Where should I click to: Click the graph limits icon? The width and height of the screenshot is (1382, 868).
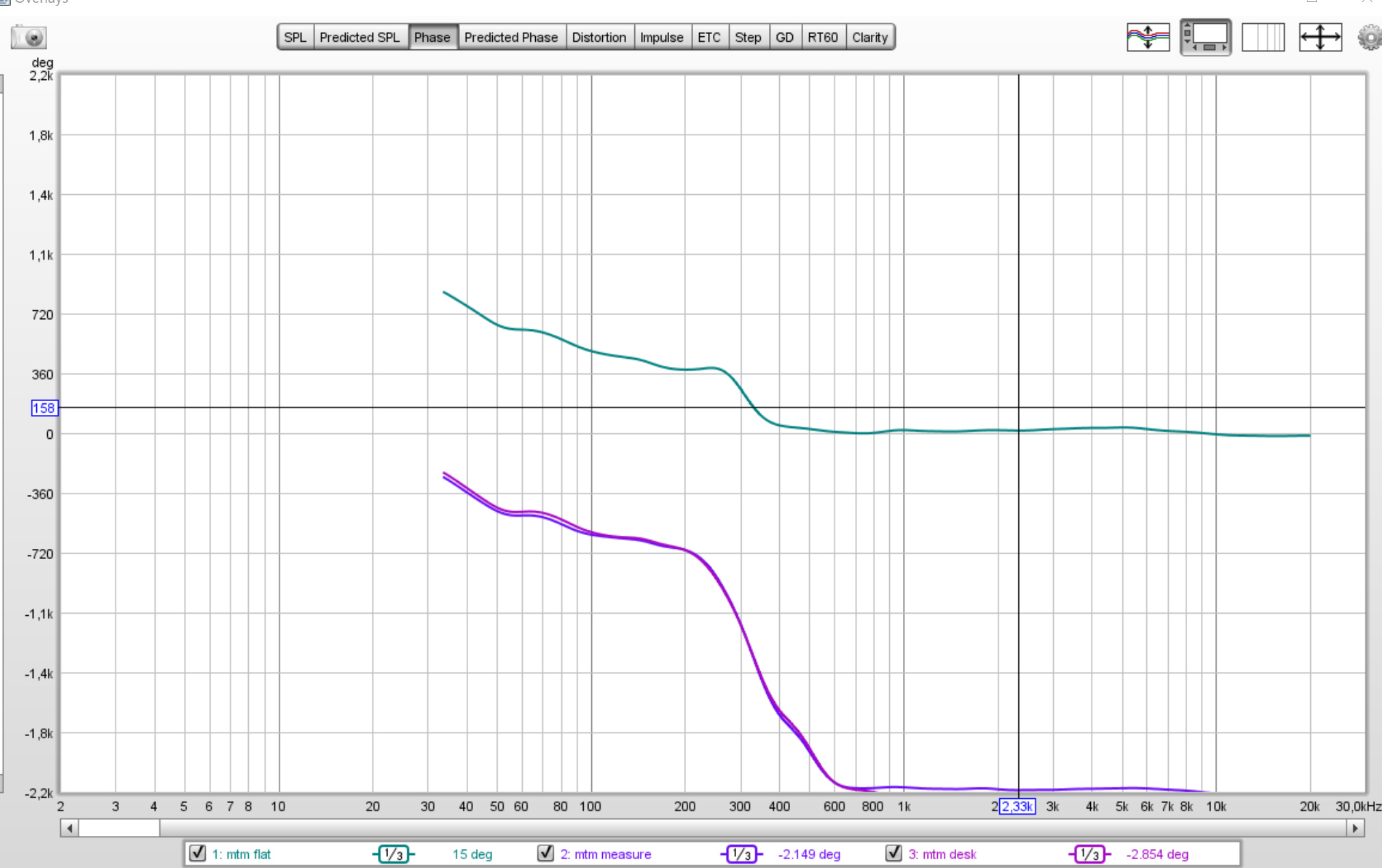1263,37
